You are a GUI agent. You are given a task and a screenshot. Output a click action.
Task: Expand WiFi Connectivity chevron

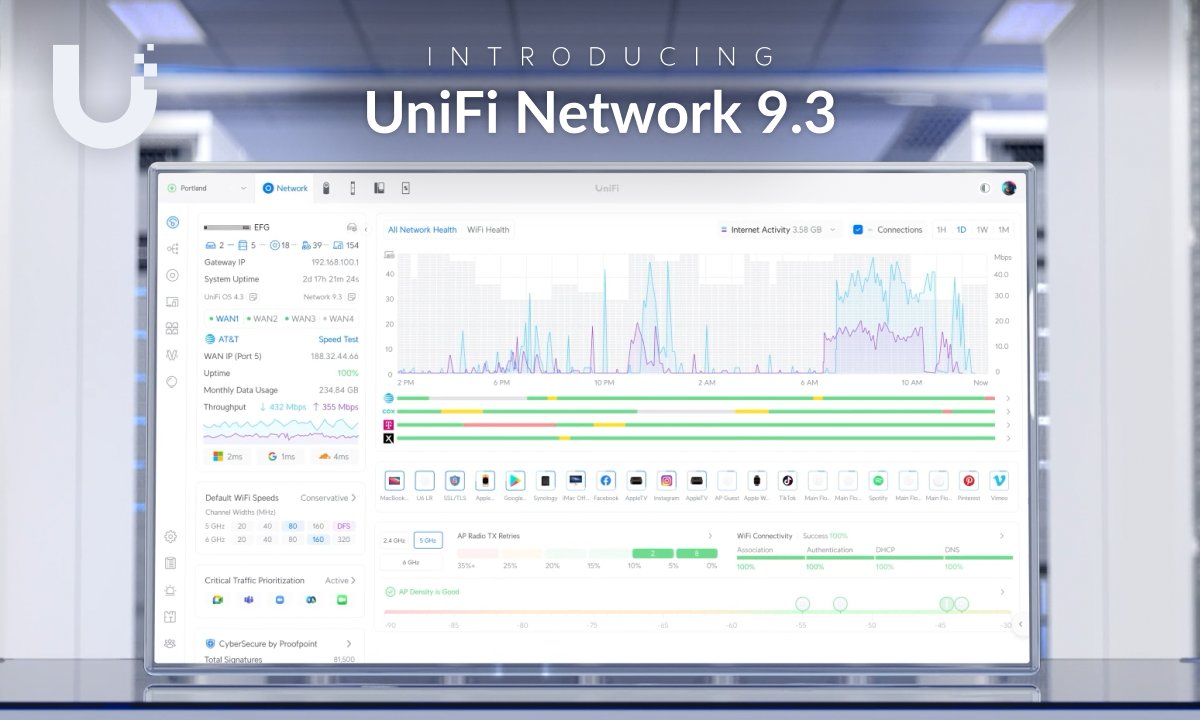click(1002, 536)
